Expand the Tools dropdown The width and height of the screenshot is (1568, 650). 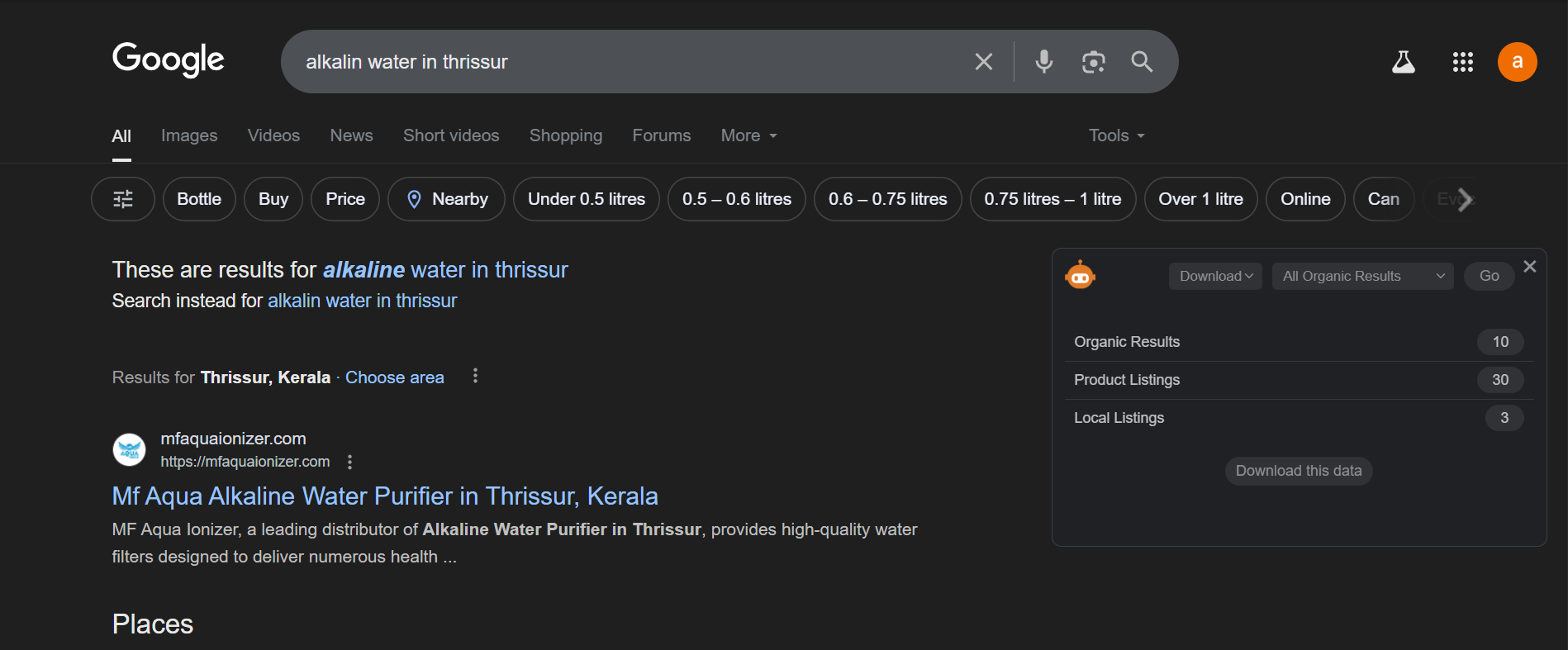tap(1117, 135)
